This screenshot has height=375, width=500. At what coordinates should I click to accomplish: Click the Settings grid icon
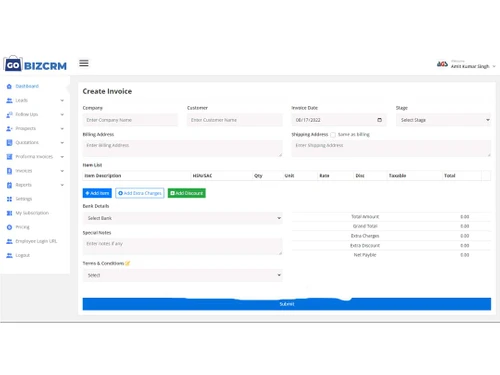click(x=9, y=199)
